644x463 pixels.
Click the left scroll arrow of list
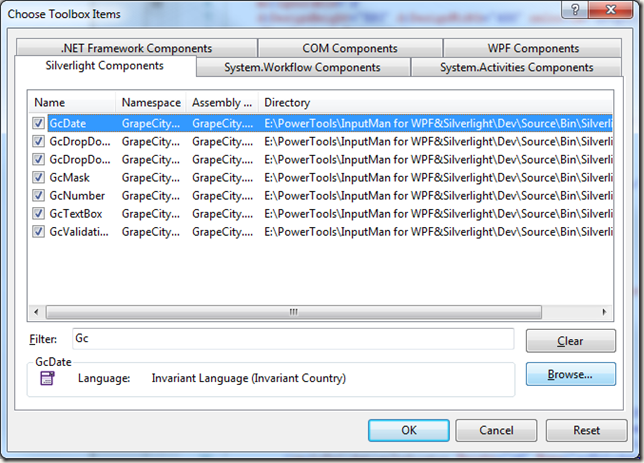click(x=37, y=312)
